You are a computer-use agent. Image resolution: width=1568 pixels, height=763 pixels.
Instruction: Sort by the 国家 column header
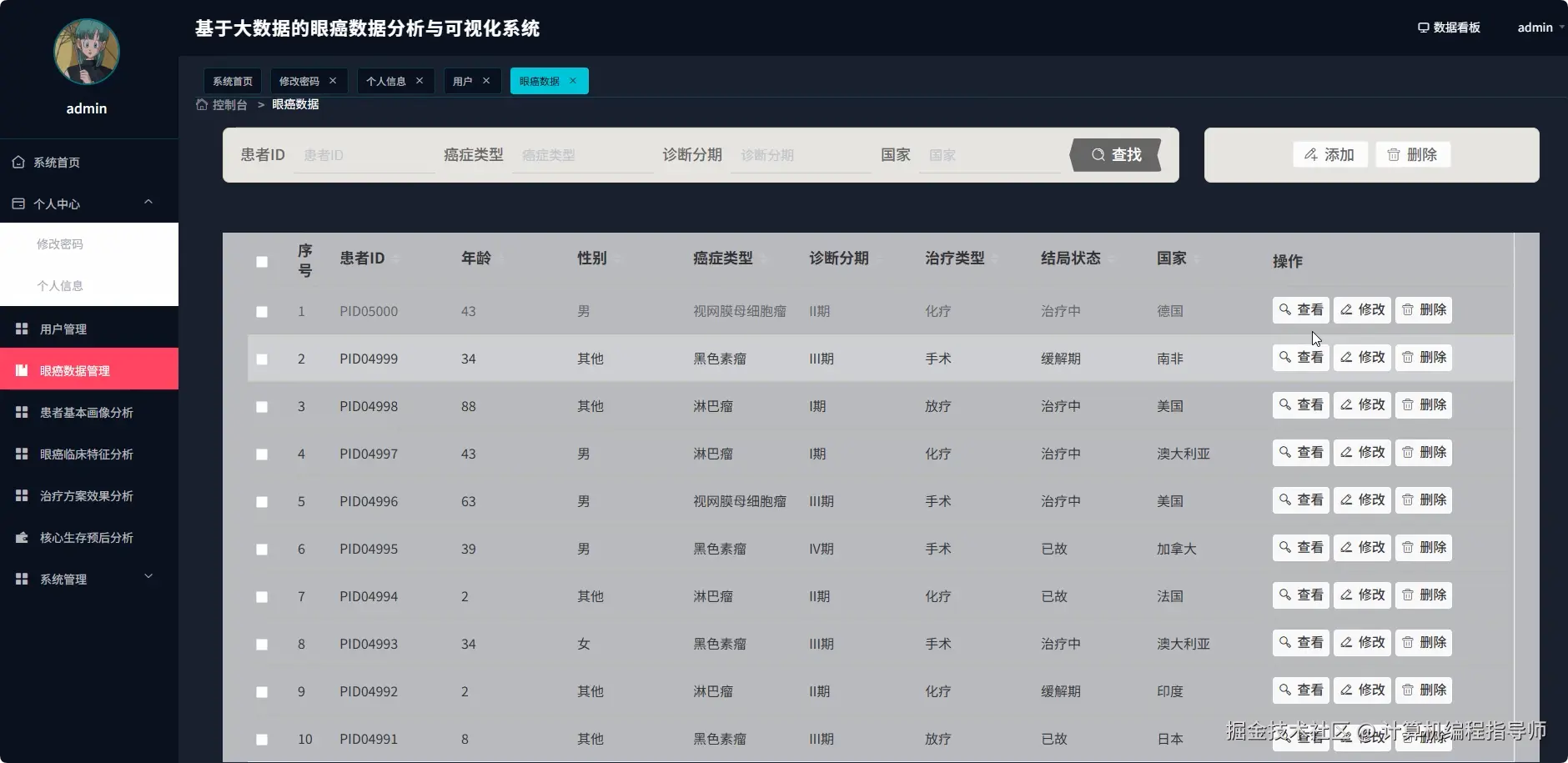pos(1178,259)
